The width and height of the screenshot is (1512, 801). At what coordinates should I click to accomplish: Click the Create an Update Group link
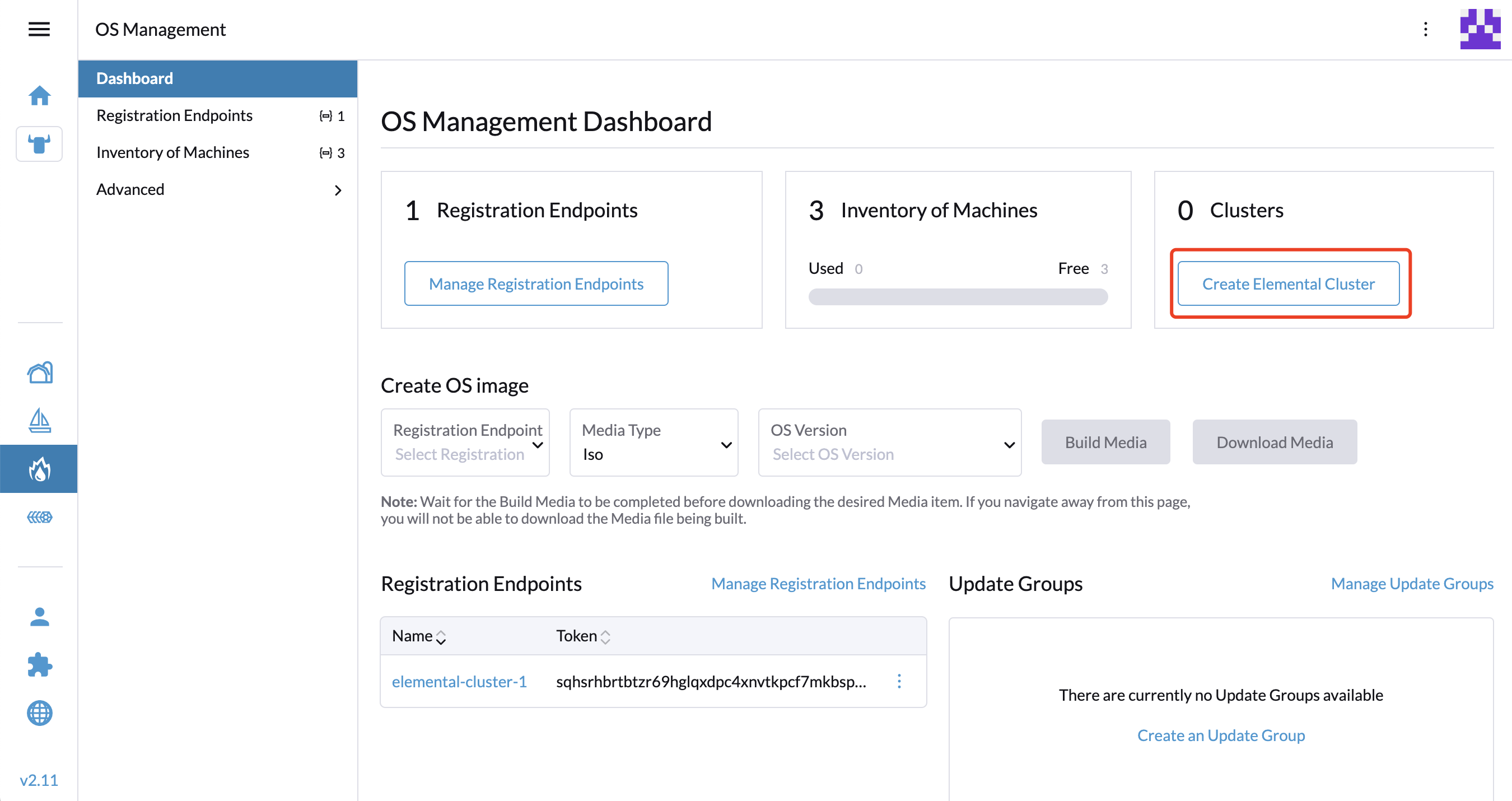pyautogui.click(x=1220, y=735)
